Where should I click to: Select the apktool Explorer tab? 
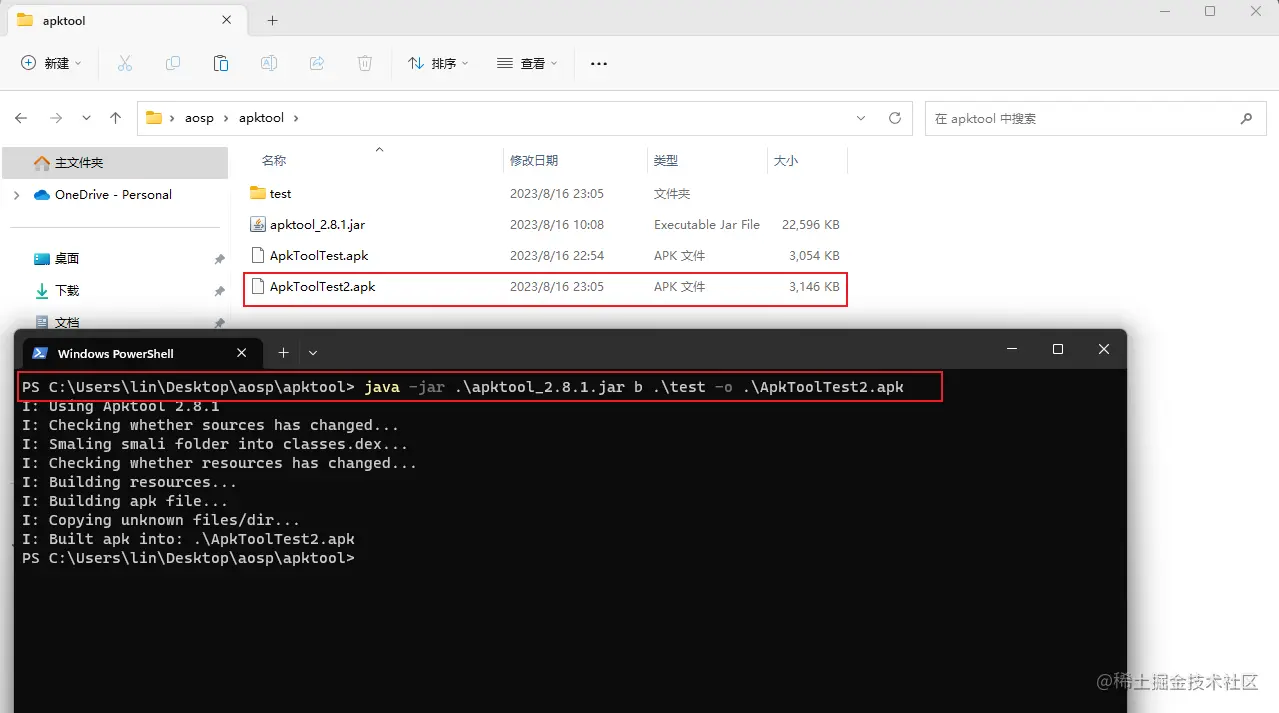pyautogui.click(x=125, y=20)
